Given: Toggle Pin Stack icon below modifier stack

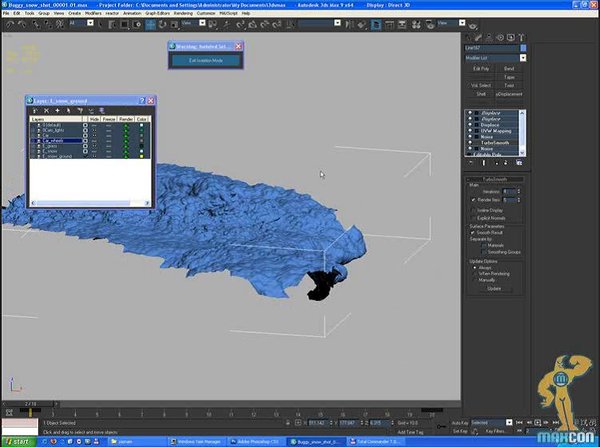Looking at the screenshot, I should tap(471, 163).
